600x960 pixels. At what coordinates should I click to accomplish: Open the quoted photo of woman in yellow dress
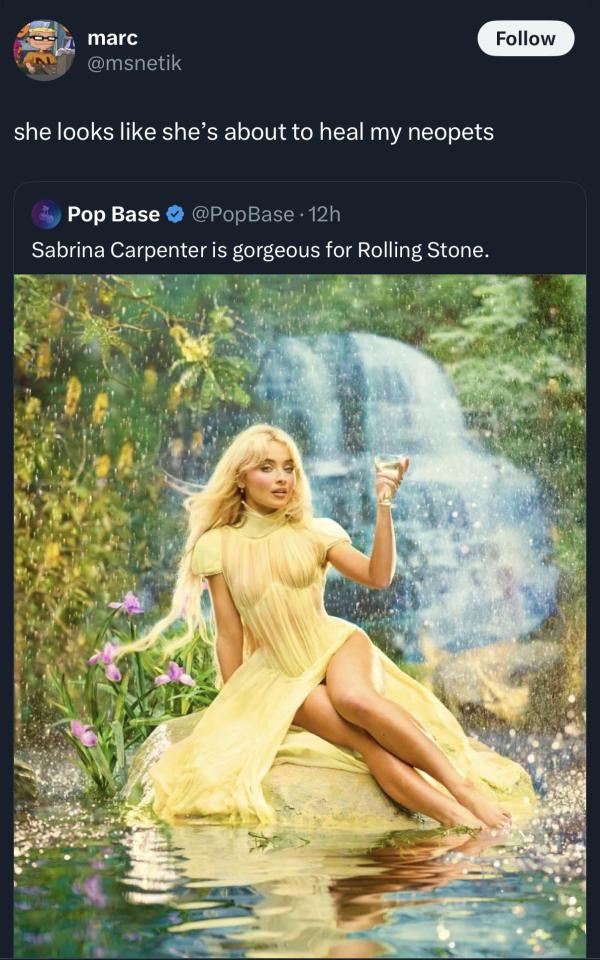(x=299, y=615)
